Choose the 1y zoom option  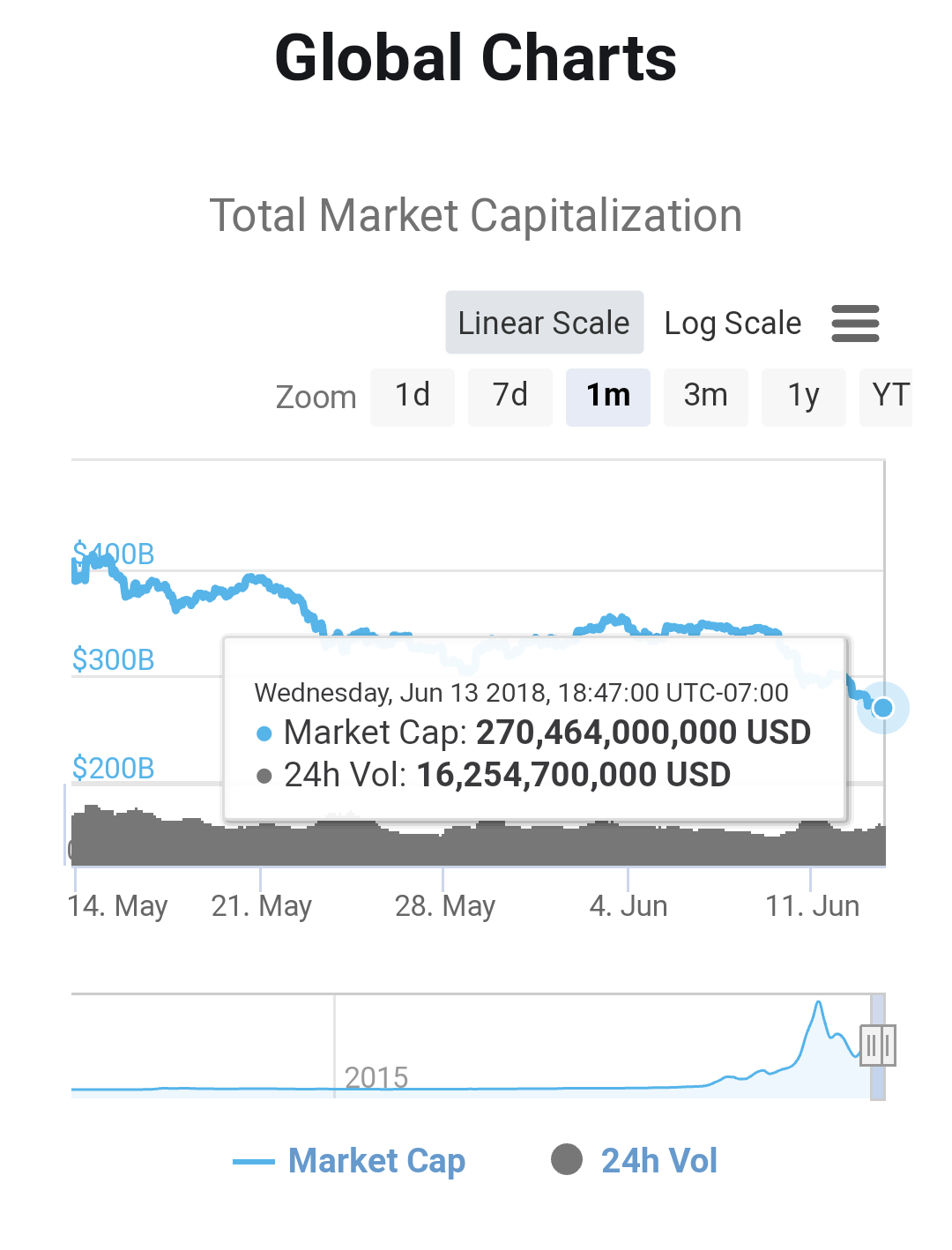pyautogui.click(x=804, y=397)
